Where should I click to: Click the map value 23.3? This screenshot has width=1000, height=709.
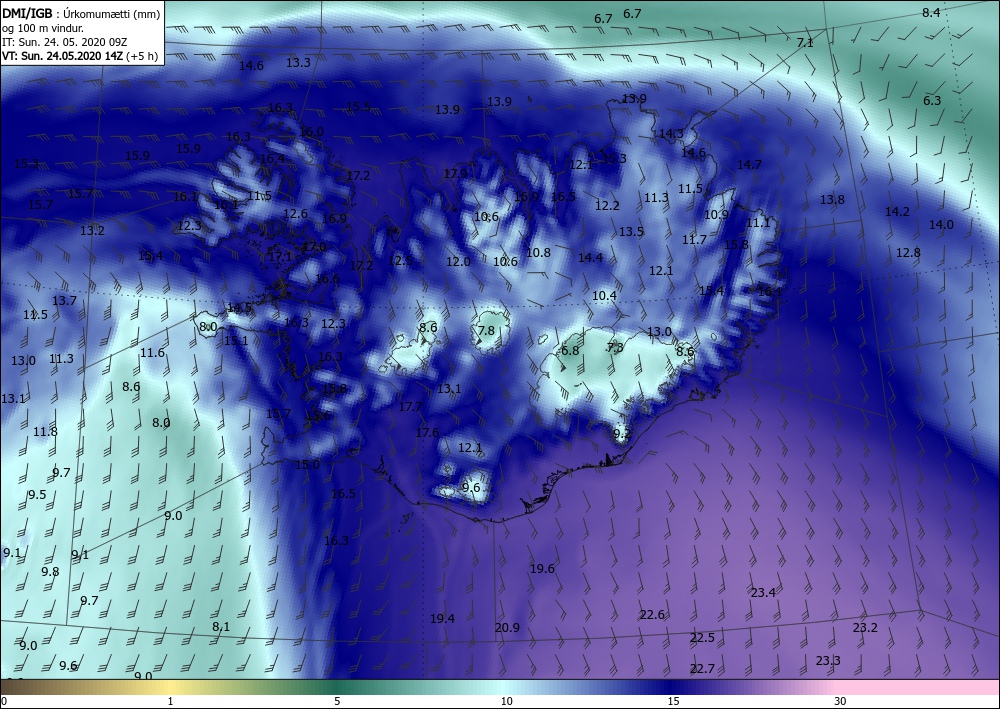click(x=828, y=661)
